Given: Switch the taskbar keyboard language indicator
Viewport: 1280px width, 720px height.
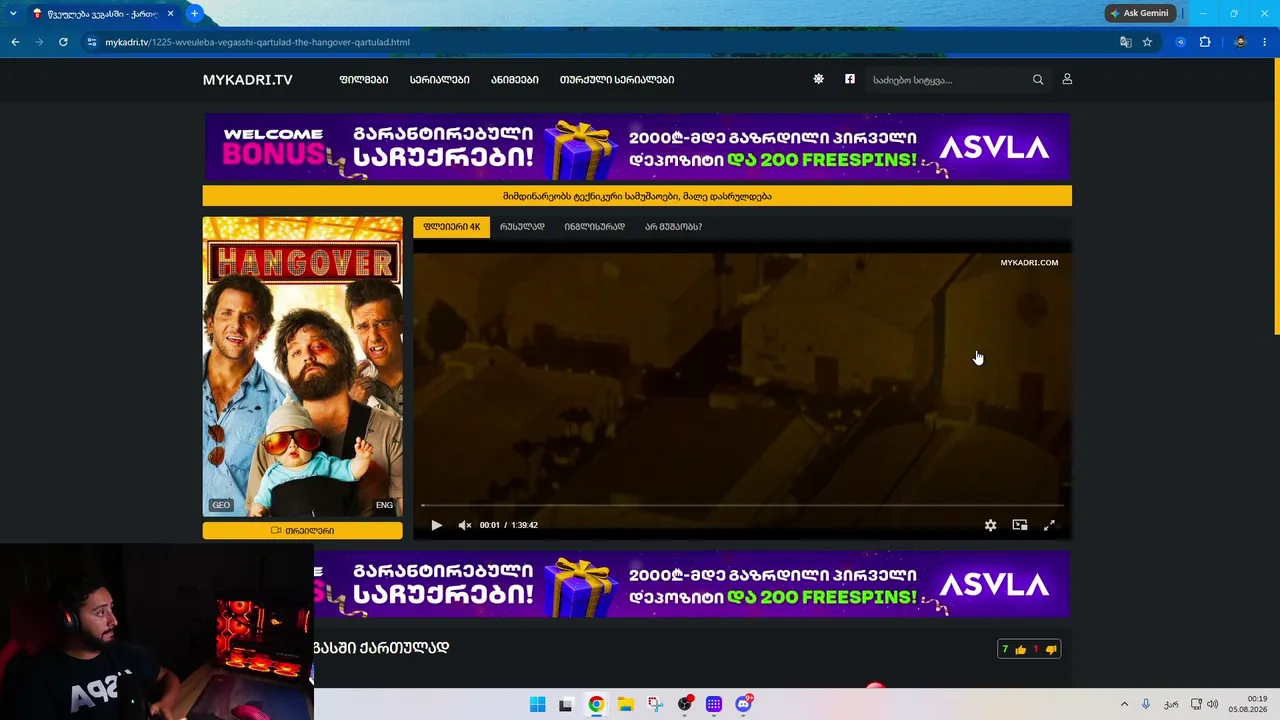Looking at the screenshot, I should point(1171,704).
